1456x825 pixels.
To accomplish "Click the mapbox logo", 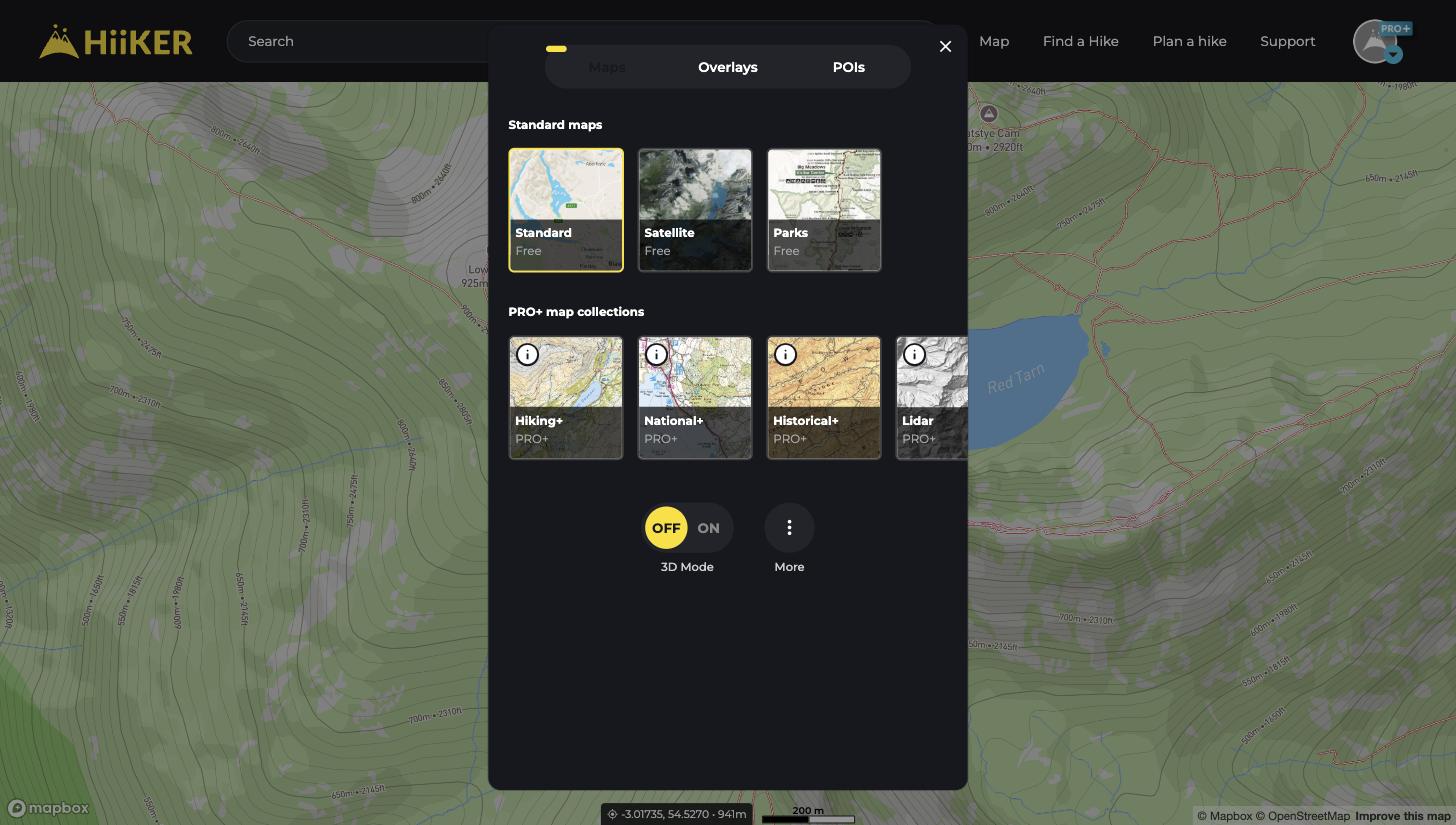I will pyautogui.click(x=48, y=808).
